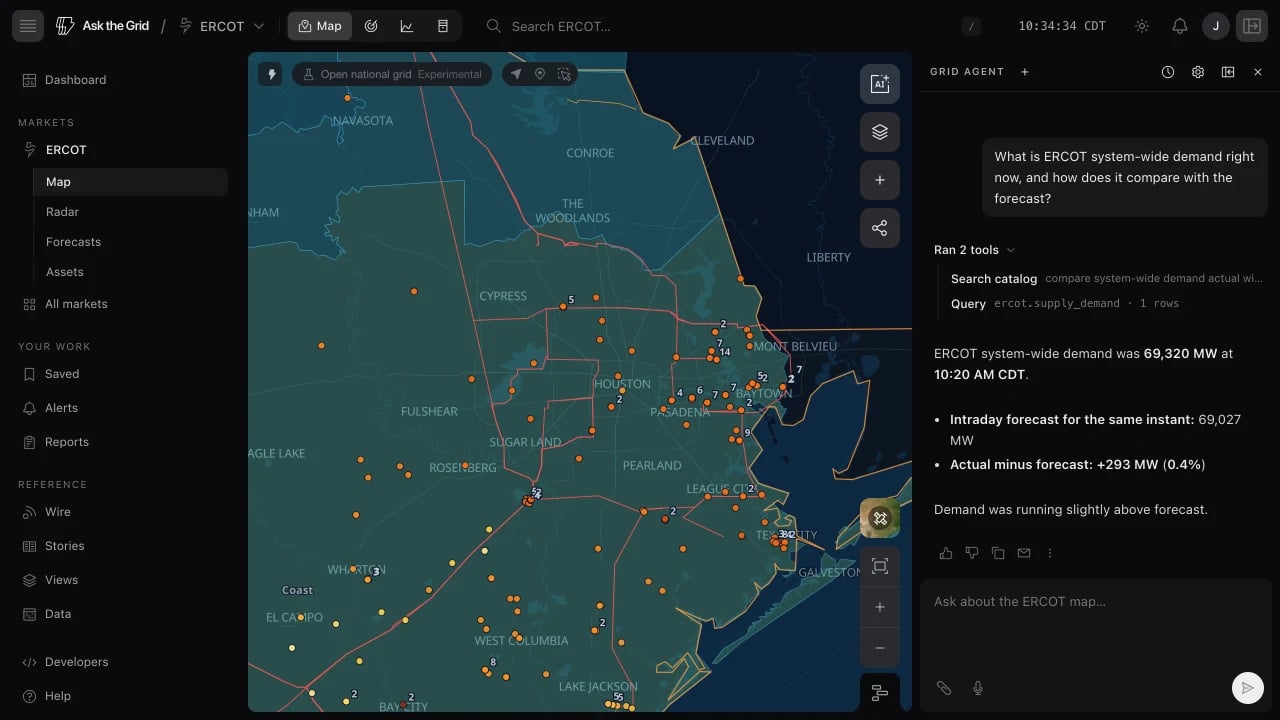Open Radar in the sidebar
Viewport: 1280px width, 720px height.
131,212
